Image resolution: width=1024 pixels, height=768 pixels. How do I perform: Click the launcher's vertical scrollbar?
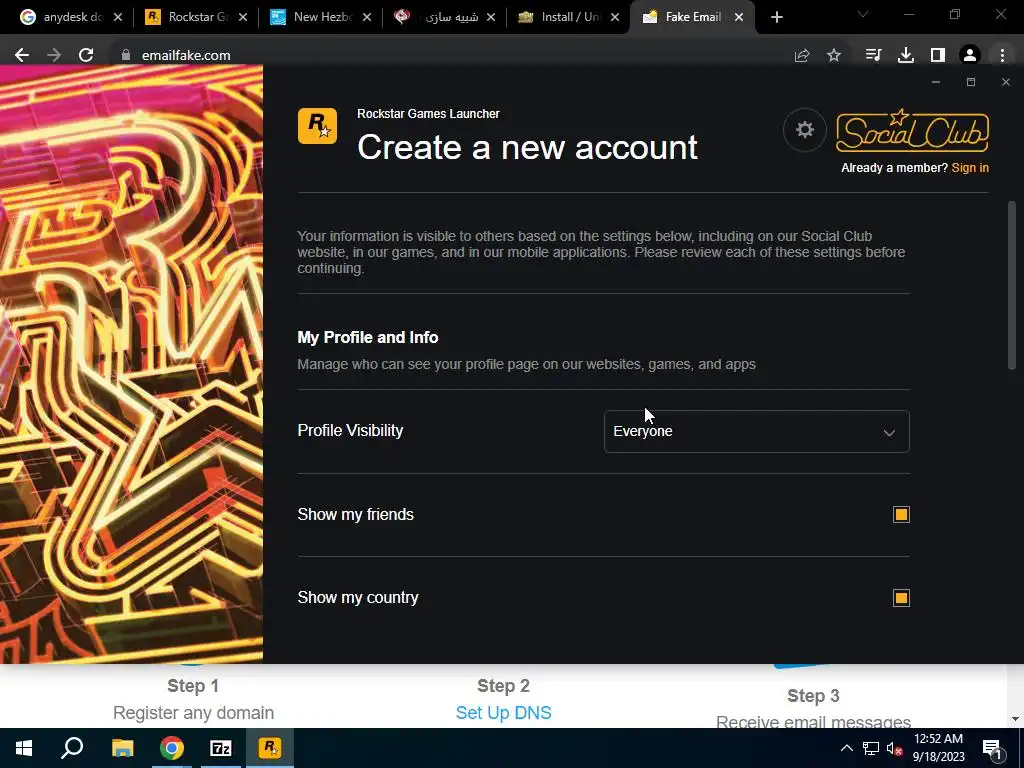[1012, 285]
